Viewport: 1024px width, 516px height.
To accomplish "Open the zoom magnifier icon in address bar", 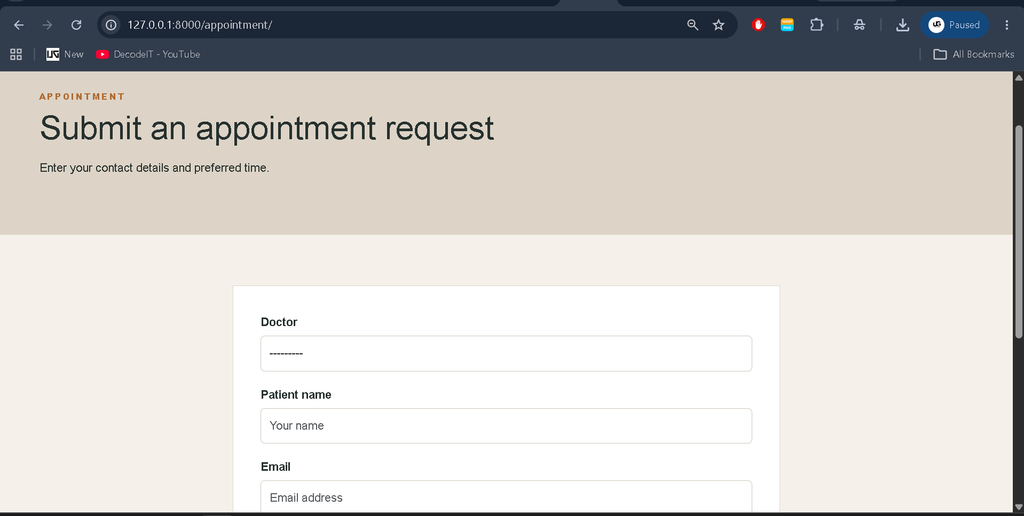I will pos(693,25).
